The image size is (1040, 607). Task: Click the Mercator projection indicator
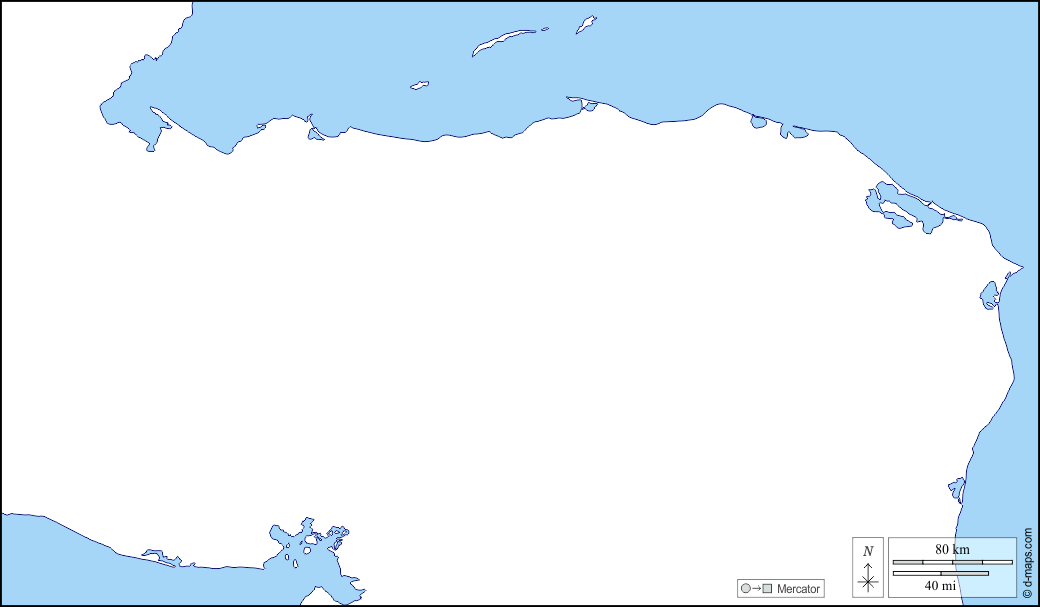point(781,588)
